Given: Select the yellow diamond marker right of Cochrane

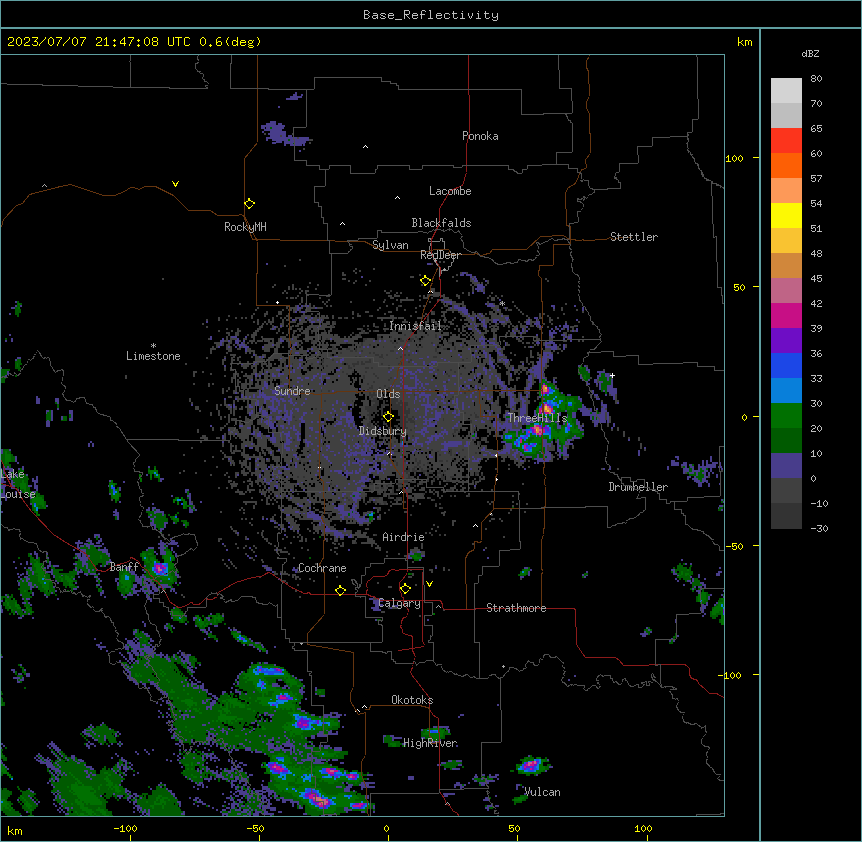Looking at the screenshot, I should point(340,590).
